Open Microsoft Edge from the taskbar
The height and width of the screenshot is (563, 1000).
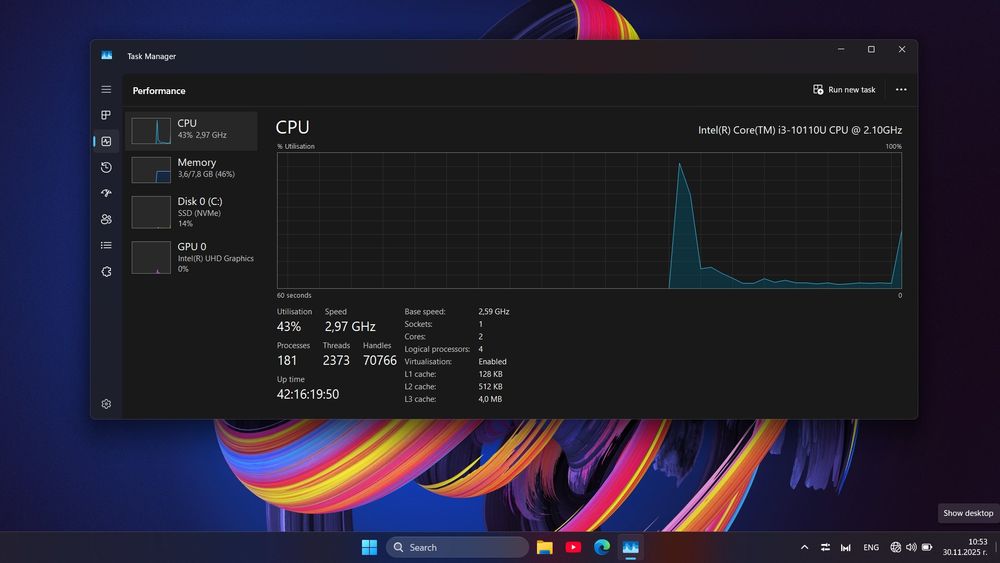(602, 547)
